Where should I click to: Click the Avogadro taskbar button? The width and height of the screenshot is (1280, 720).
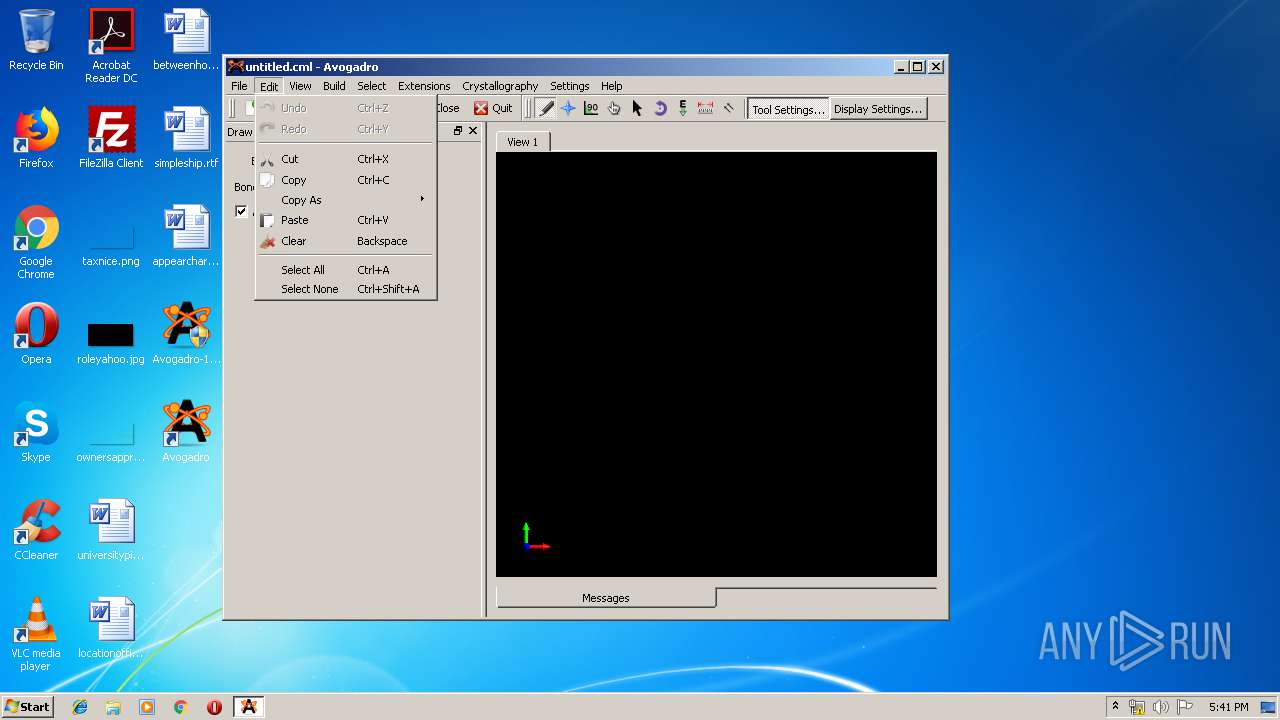tap(248, 707)
